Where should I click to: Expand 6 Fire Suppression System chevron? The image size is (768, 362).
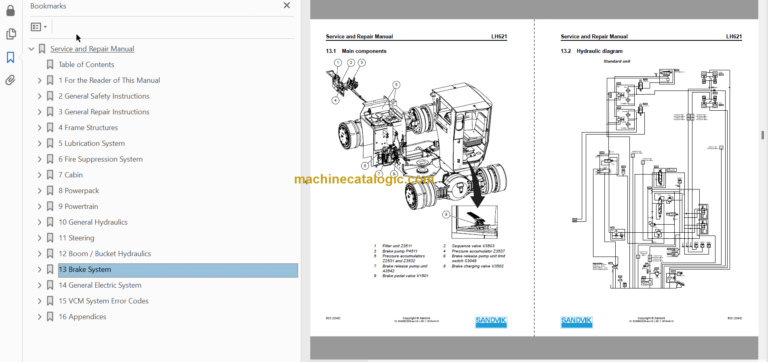point(40,159)
